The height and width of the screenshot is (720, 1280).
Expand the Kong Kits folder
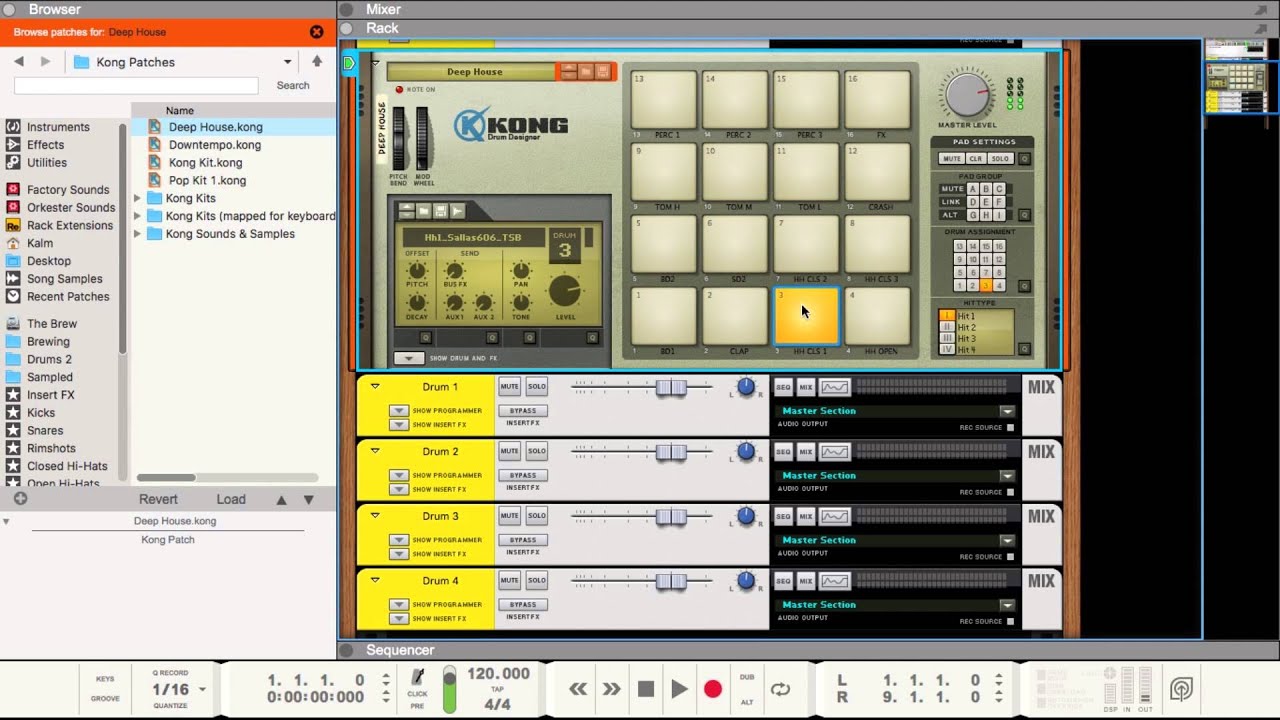coord(138,199)
